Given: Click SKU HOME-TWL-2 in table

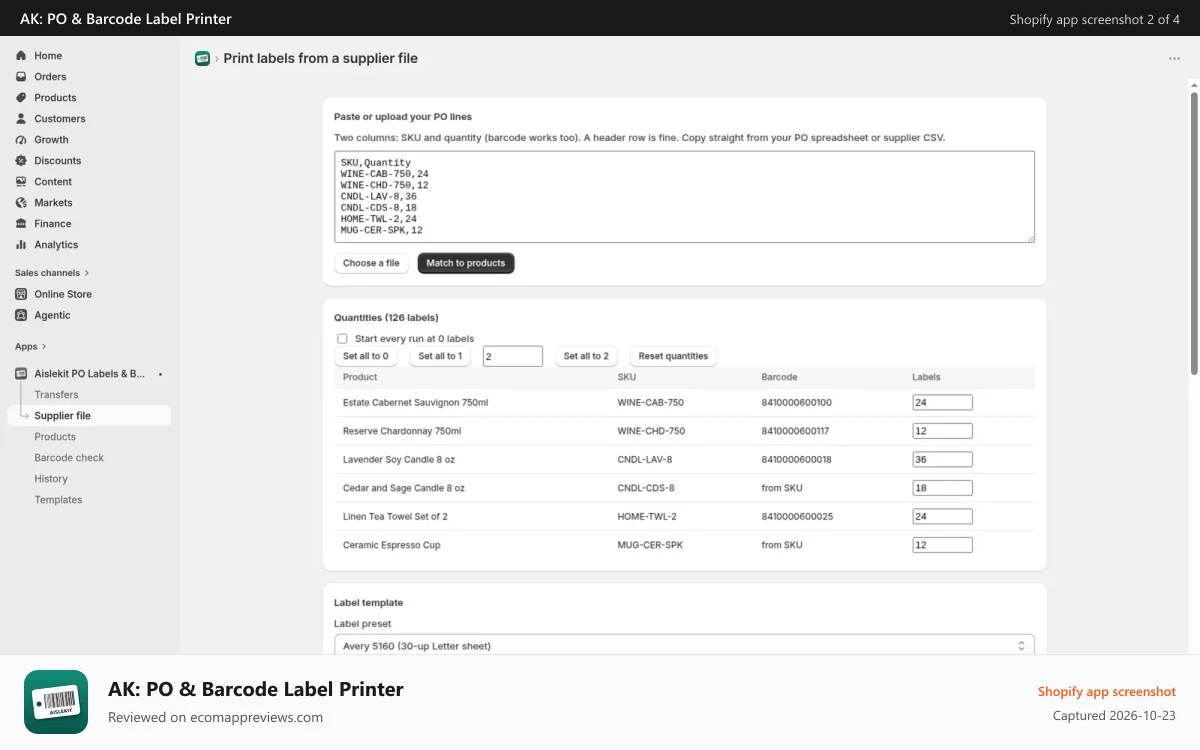Looking at the screenshot, I should click(647, 517).
